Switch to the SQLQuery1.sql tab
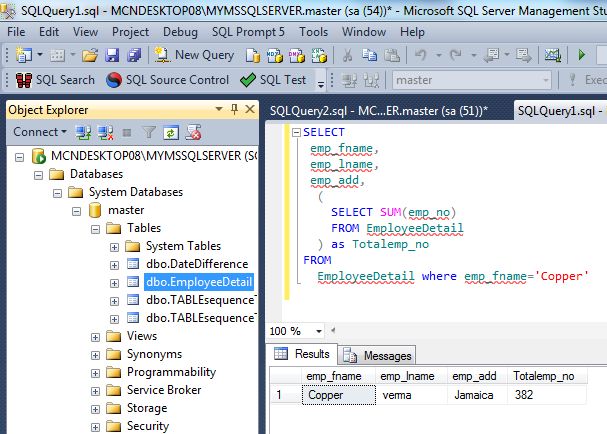Viewport: 607px width, 434px height. [560, 111]
